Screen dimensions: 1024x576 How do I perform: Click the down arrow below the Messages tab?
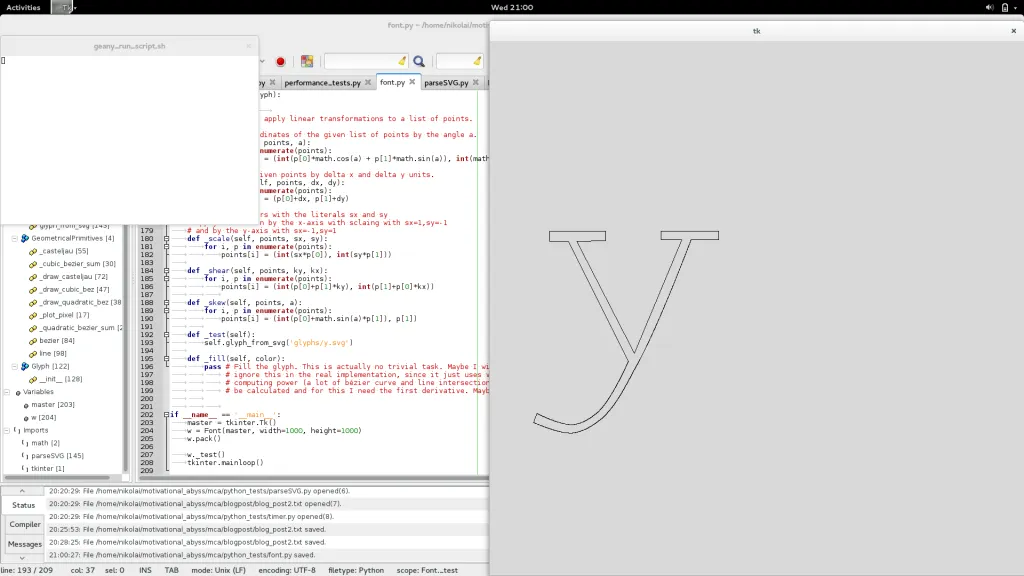(22, 558)
